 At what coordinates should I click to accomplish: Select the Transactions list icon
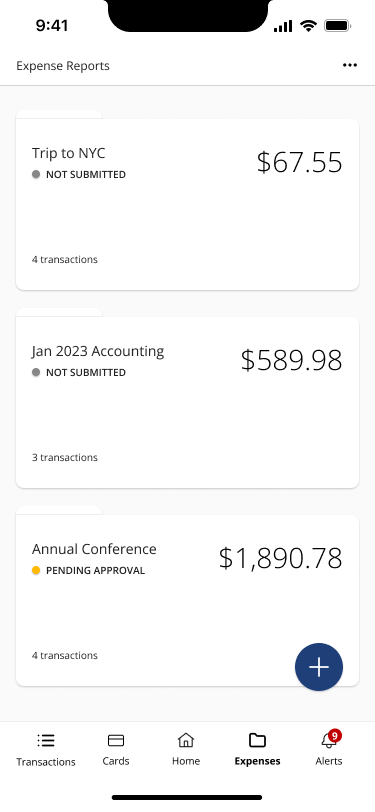tap(46, 741)
